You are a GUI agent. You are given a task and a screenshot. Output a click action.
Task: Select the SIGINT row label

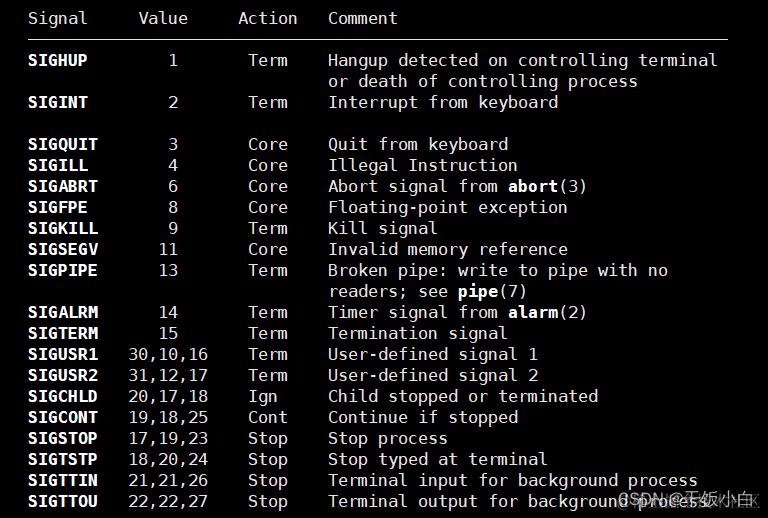click(x=58, y=102)
